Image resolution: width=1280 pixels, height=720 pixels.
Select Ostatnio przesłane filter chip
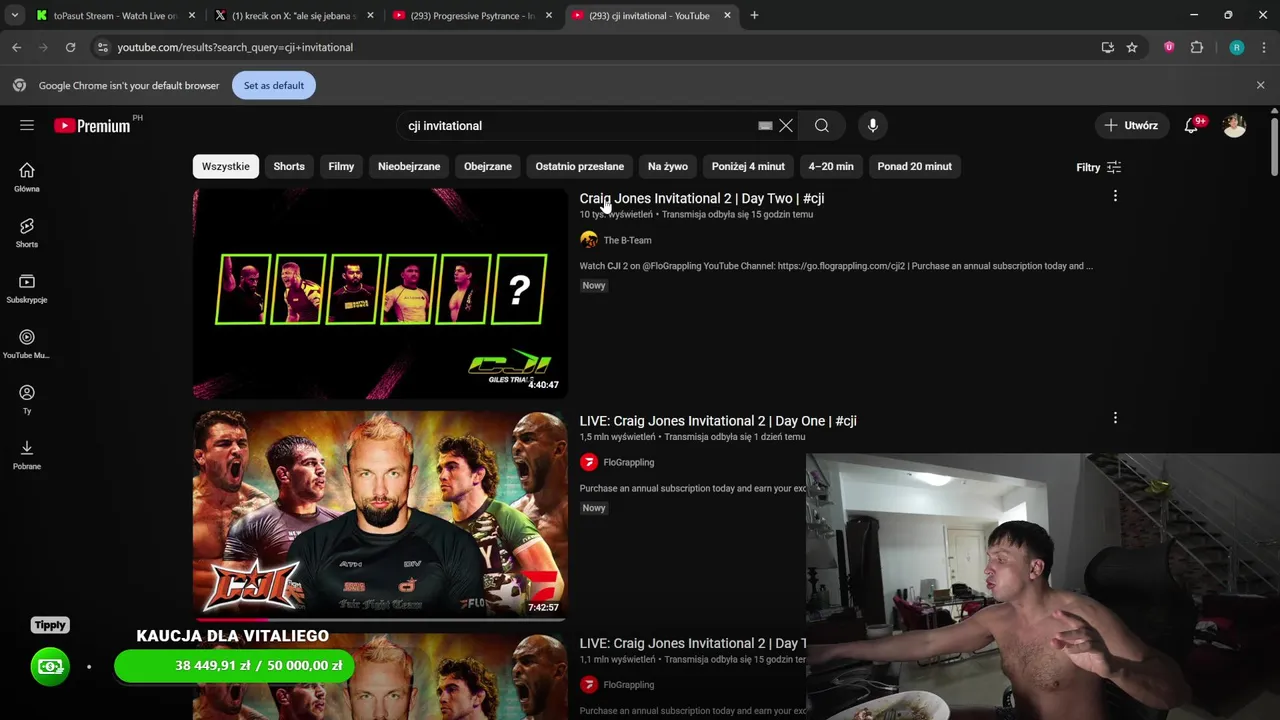[x=580, y=166]
